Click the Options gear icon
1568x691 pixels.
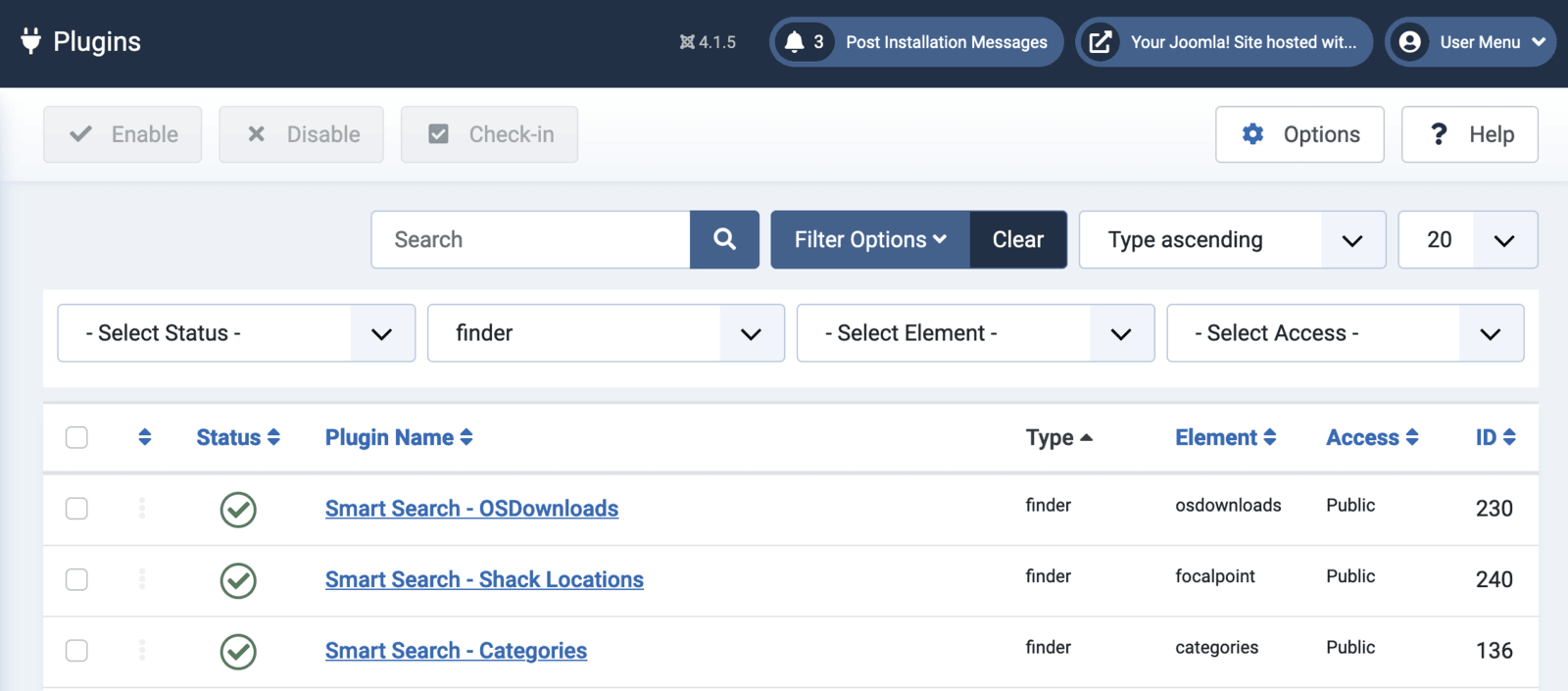(1252, 133)
